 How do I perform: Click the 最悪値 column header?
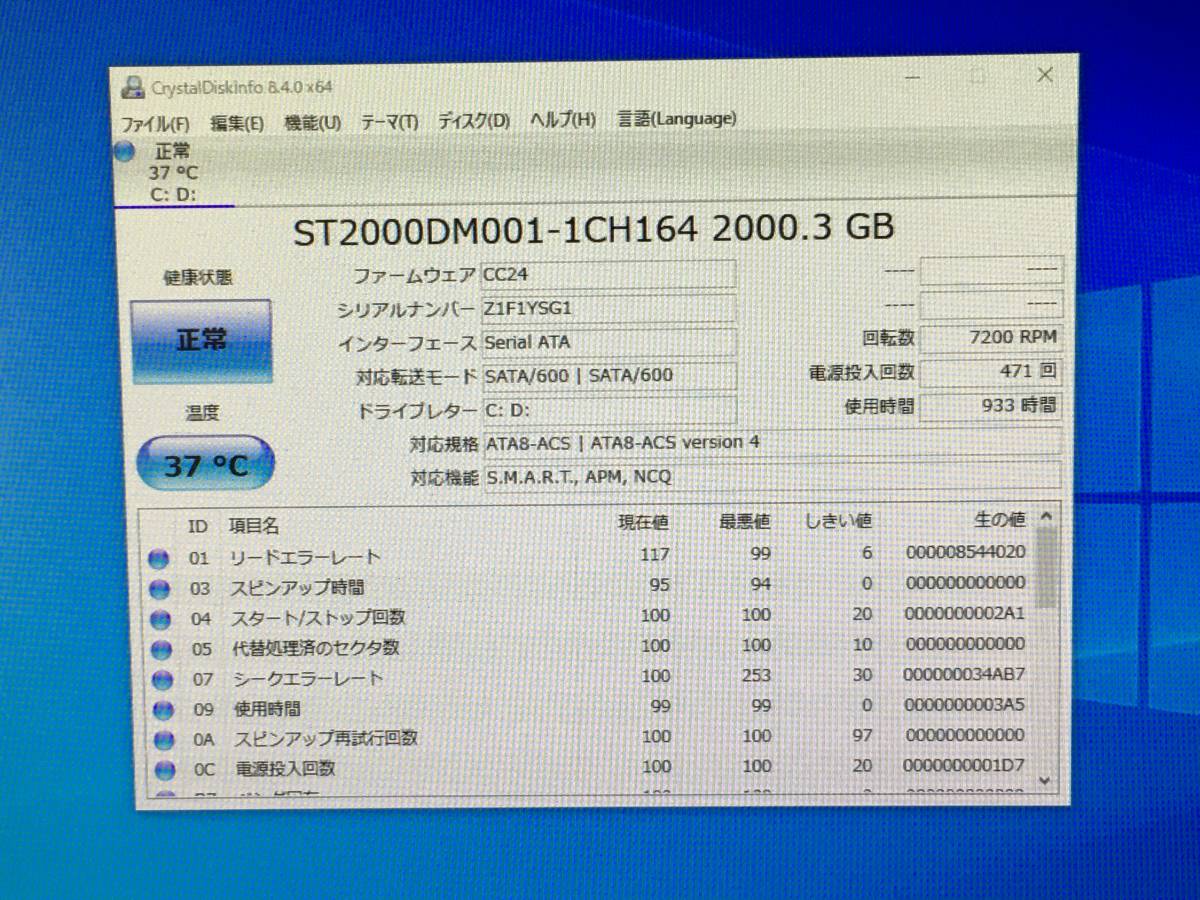point(744,522)
